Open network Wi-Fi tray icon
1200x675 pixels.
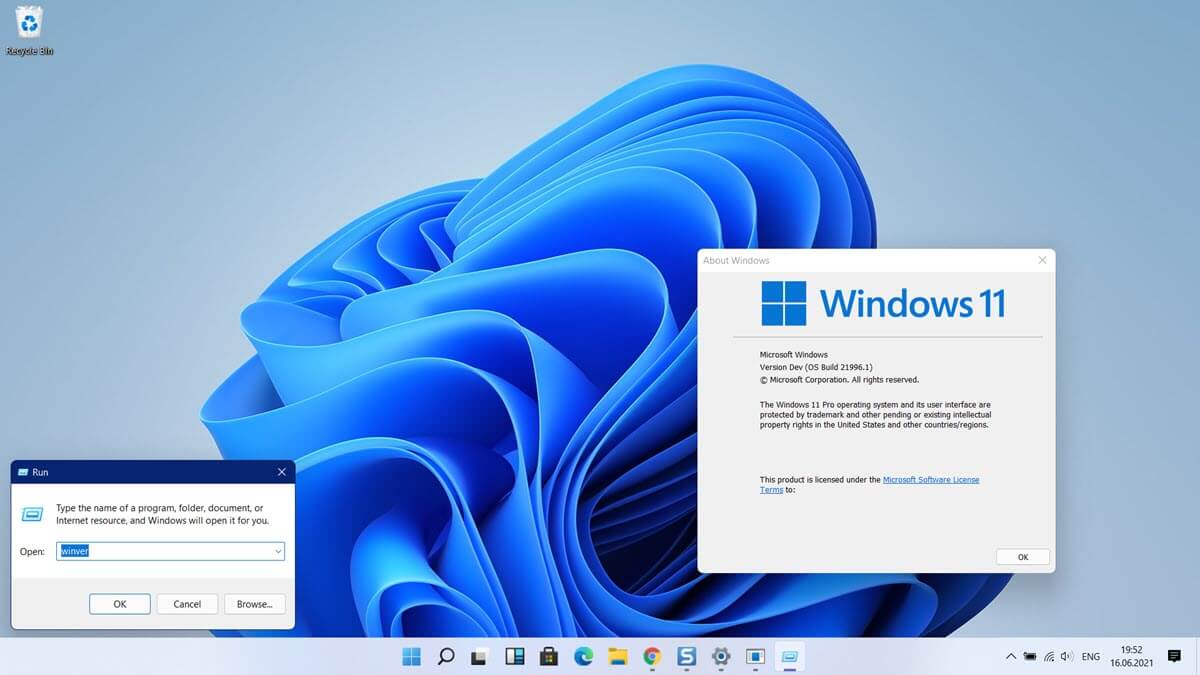1048,657
